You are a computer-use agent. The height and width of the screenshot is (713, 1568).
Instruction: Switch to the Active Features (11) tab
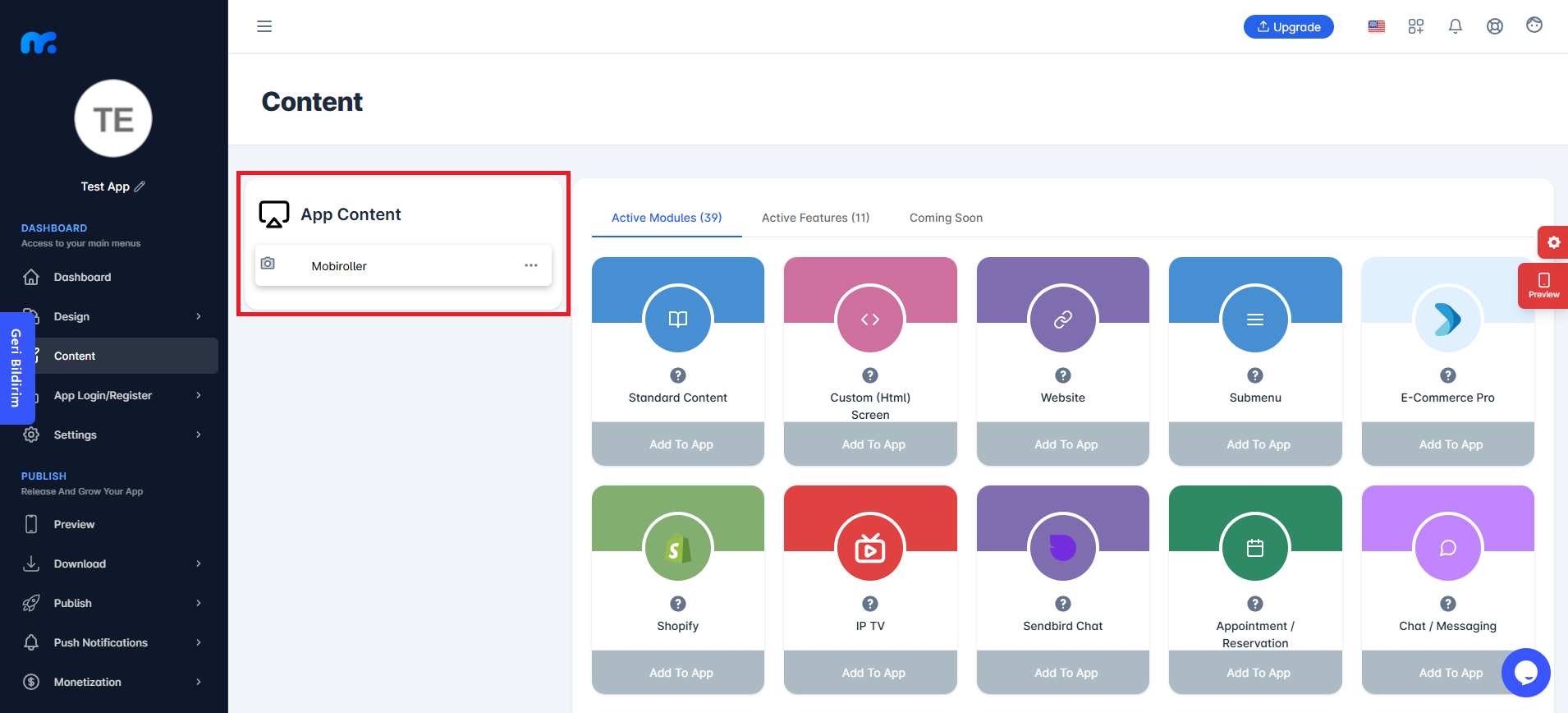tap(815, 218)
